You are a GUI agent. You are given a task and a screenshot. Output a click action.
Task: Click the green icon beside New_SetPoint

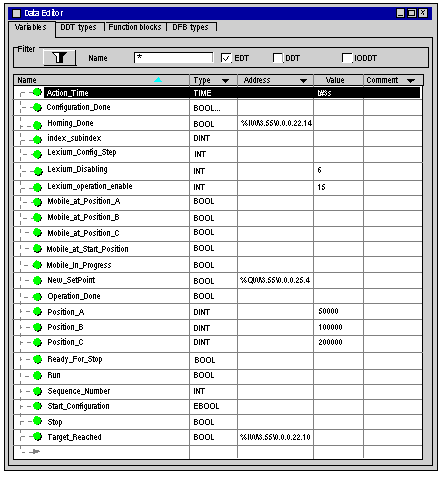37,281
